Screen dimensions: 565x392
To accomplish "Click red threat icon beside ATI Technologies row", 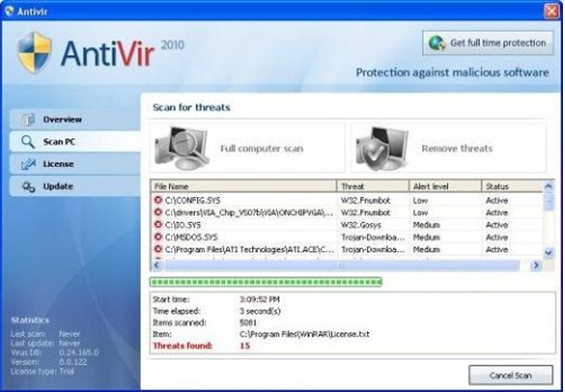I will [x=158, y=249].
